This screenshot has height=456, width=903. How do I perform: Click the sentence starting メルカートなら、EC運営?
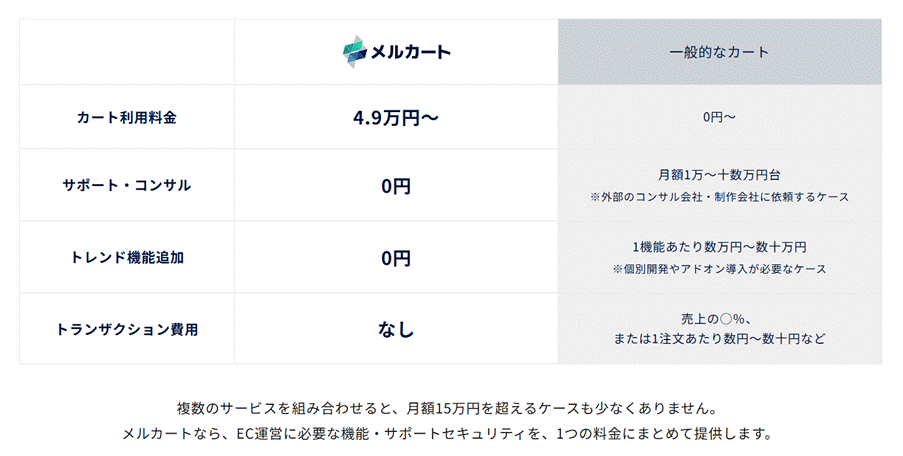click(x=447, y=434)
